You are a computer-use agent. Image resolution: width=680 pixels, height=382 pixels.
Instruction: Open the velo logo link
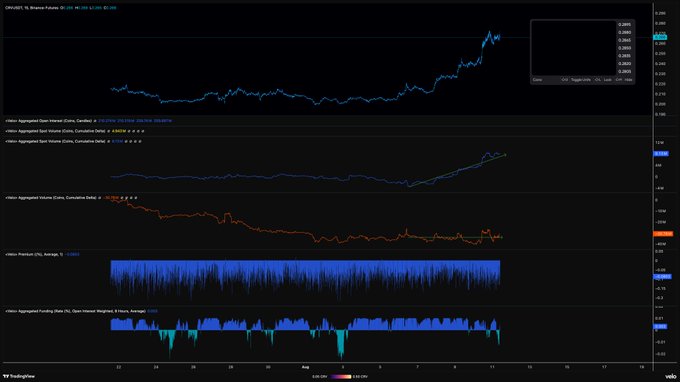[670, 376]
